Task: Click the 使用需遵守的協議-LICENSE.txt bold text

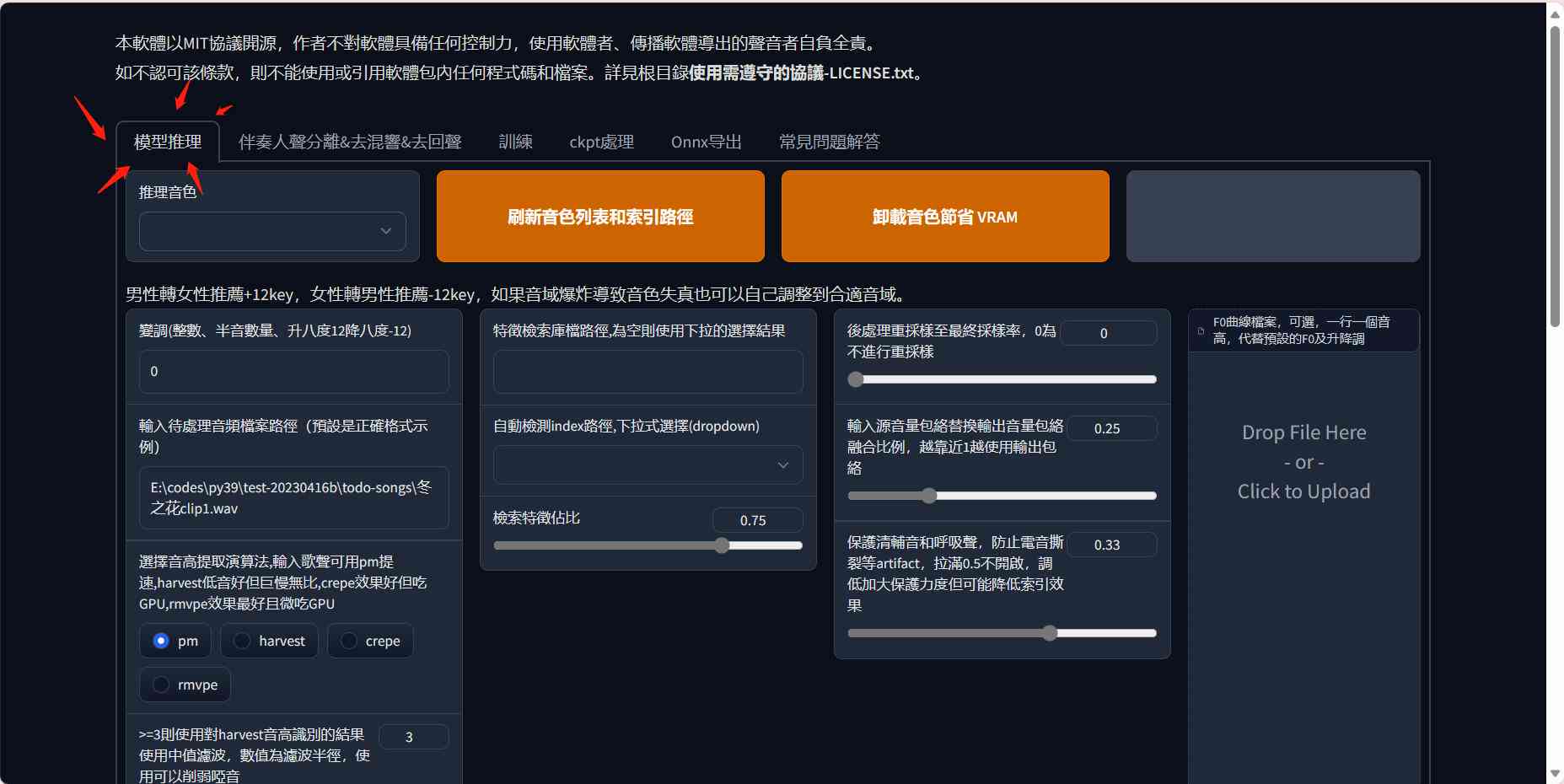Action: tap(801, 73)
